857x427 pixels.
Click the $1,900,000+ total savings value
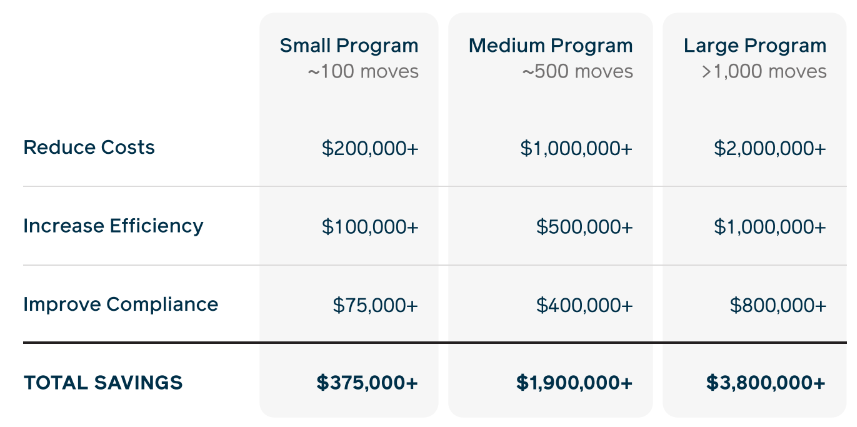coord(574,382)
